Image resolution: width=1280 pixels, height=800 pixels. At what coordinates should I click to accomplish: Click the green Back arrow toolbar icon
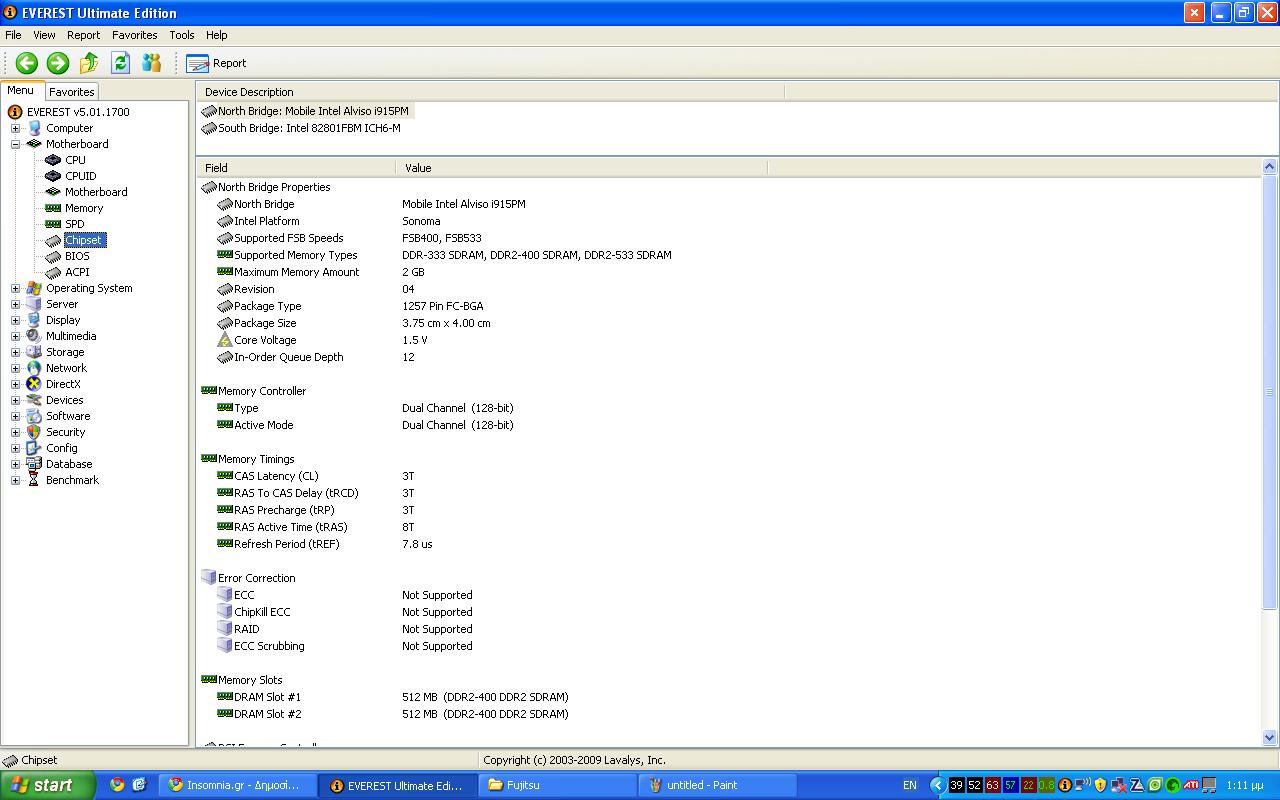[27, 63]
